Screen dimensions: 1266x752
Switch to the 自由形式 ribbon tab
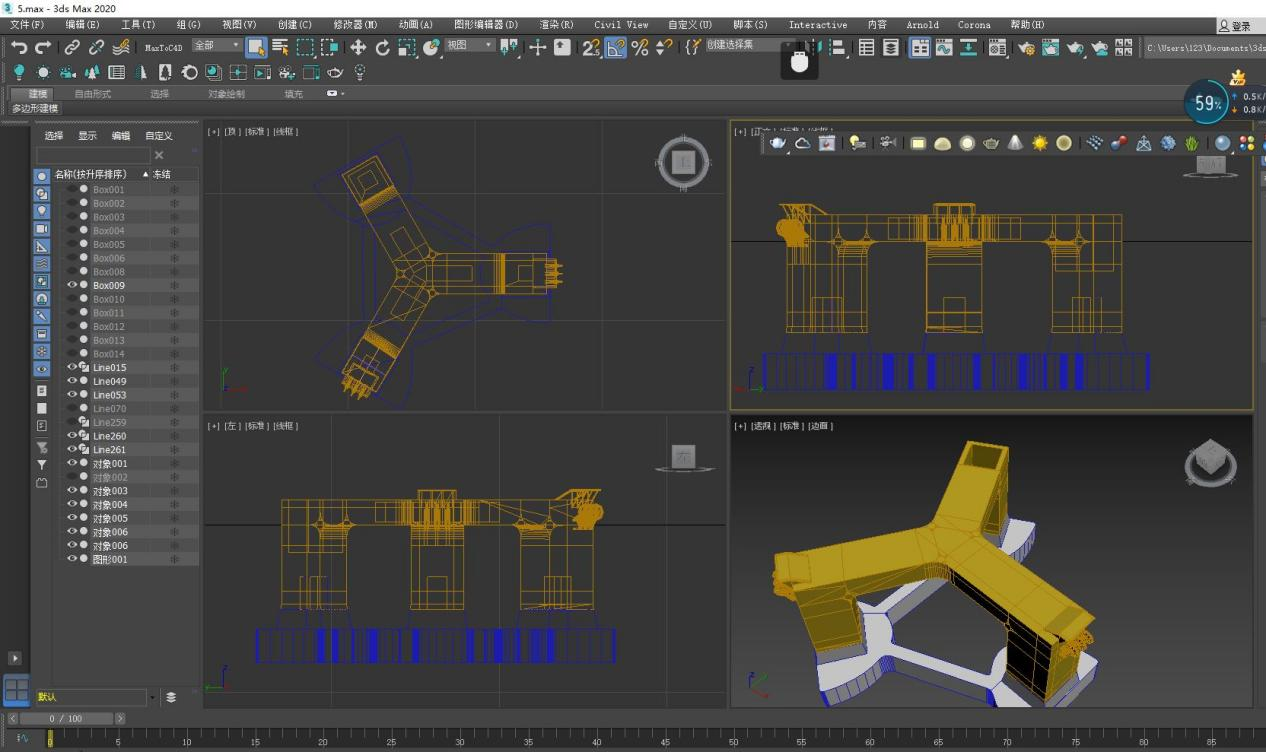point(92,93)
